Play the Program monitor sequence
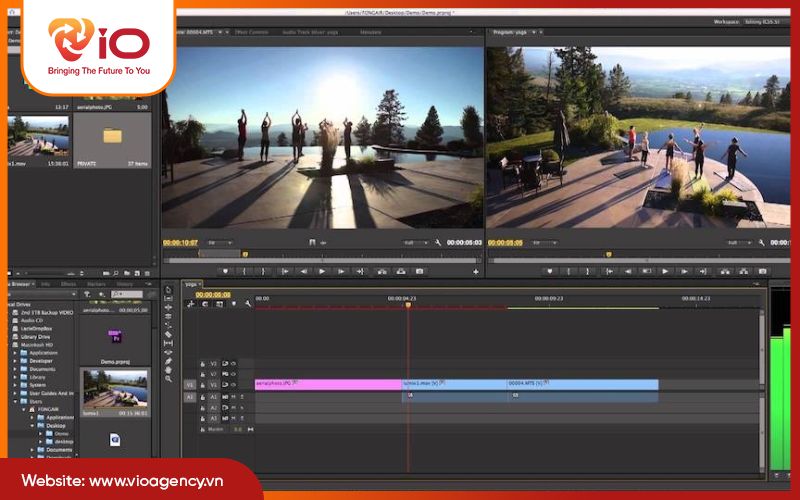800x500 pixels. (x=665, y=271)
